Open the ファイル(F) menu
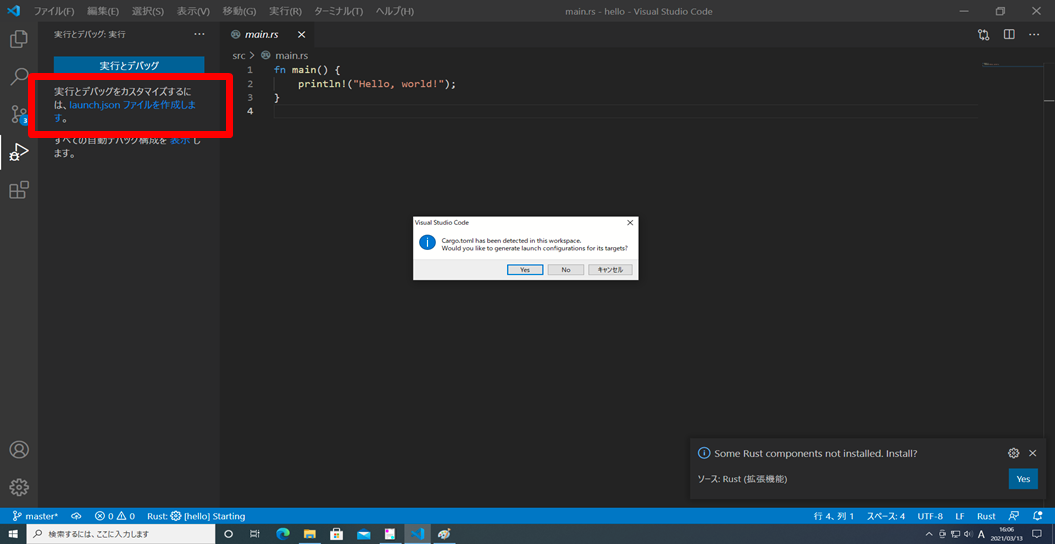The image size is (1055, 544). tap(54, 11)
